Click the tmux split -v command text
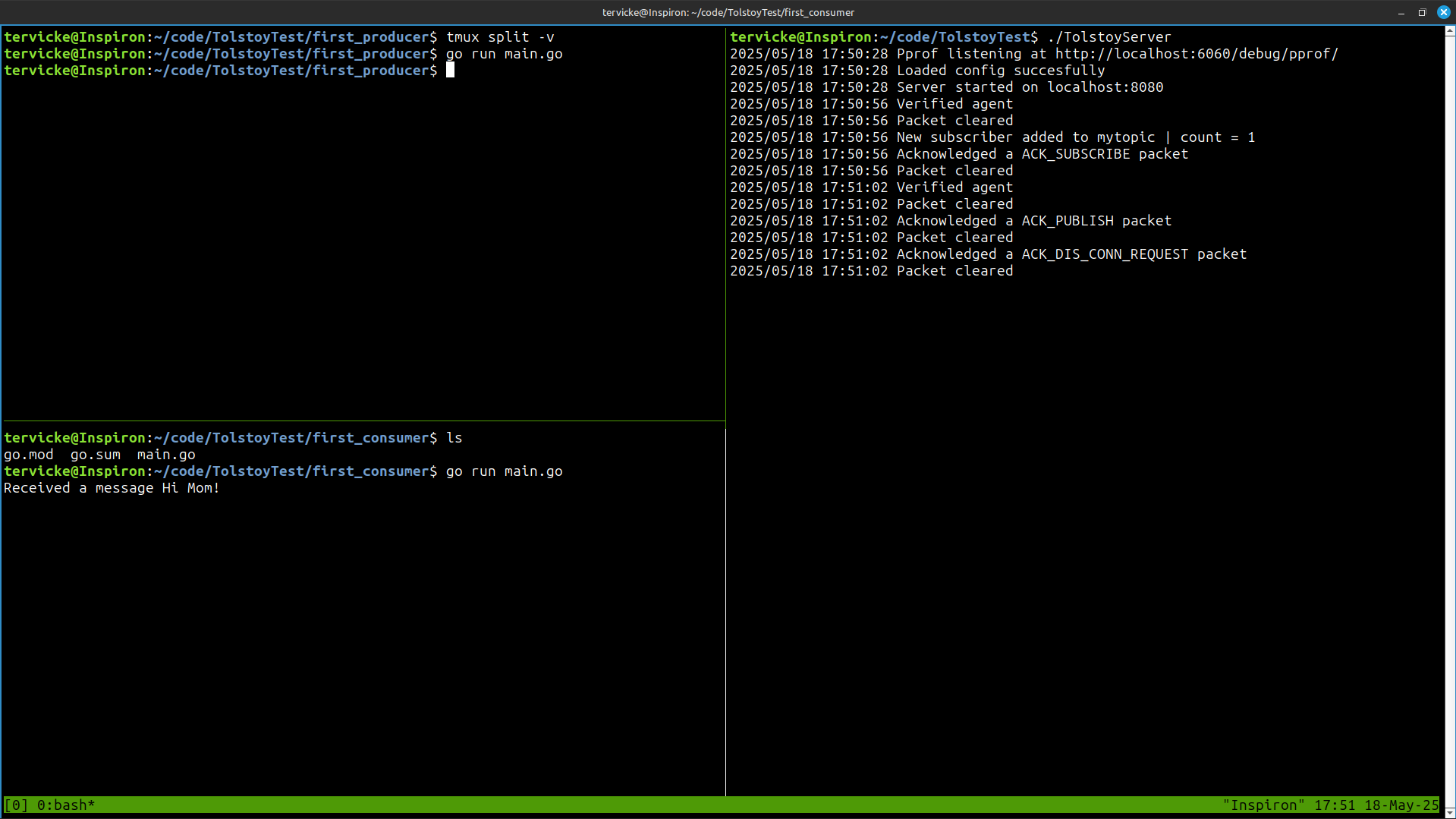The width and height of the screenshot is (1456, 819). (500, 36)
